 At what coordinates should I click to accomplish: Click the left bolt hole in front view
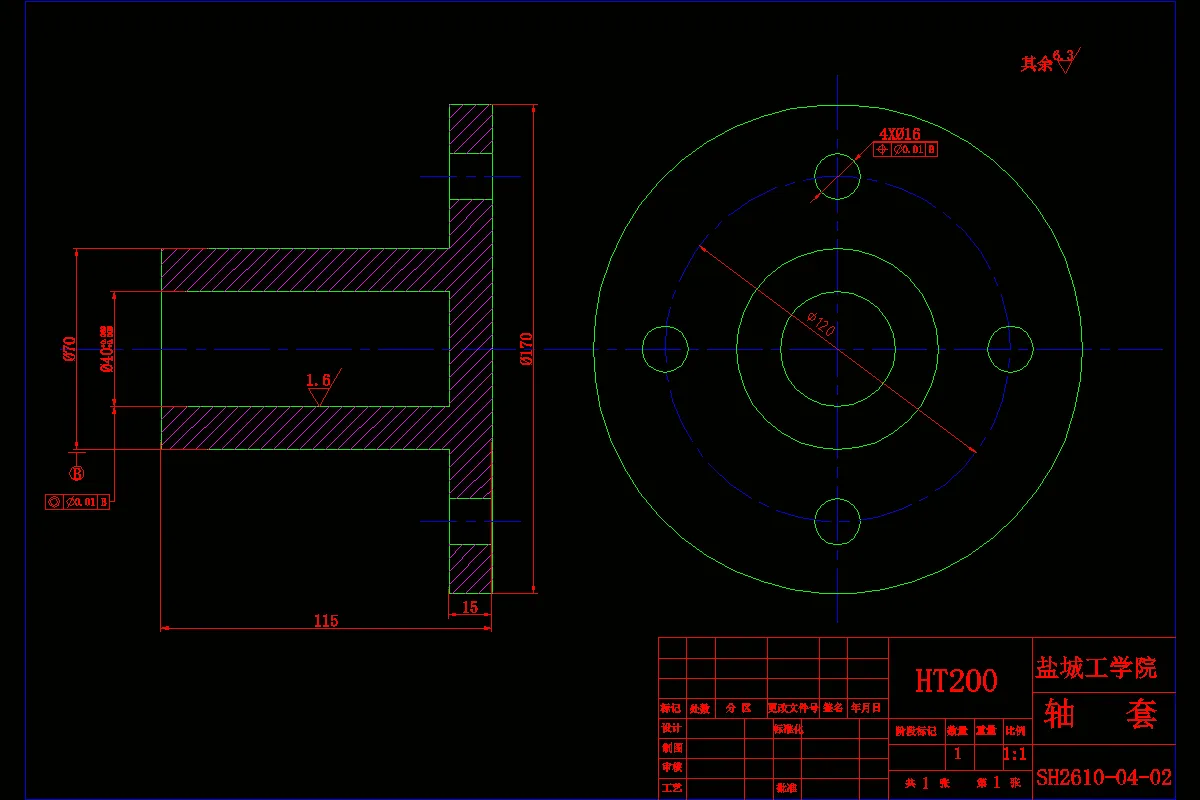pos(665,349)
